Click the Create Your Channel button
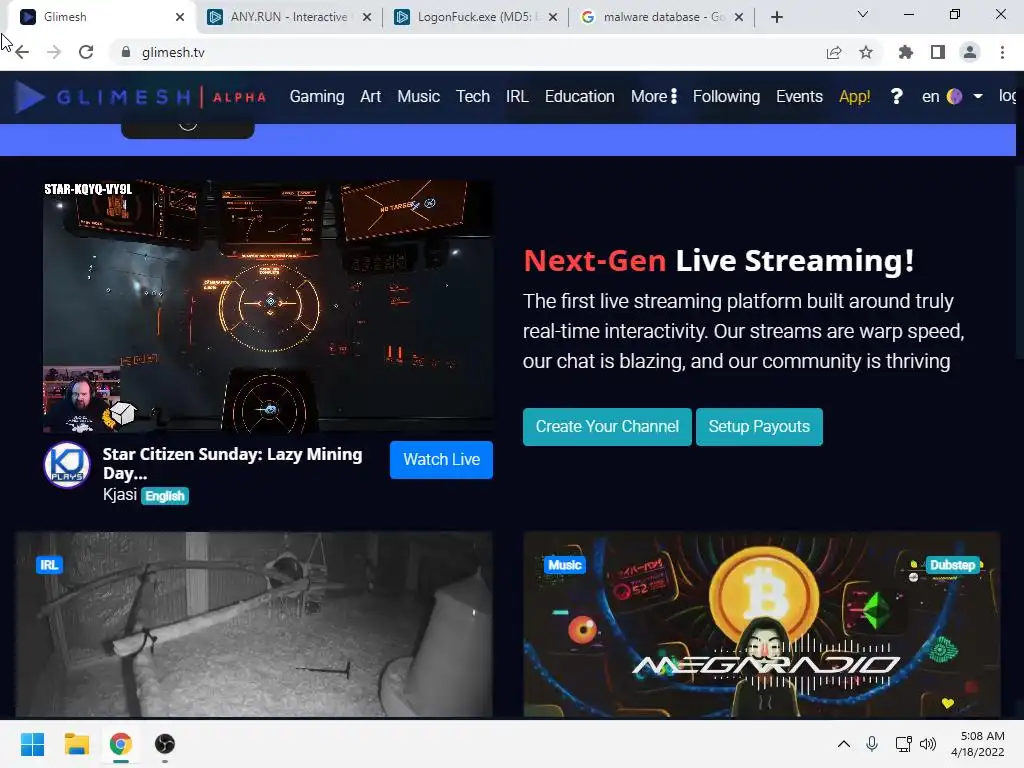 (607, 427)
